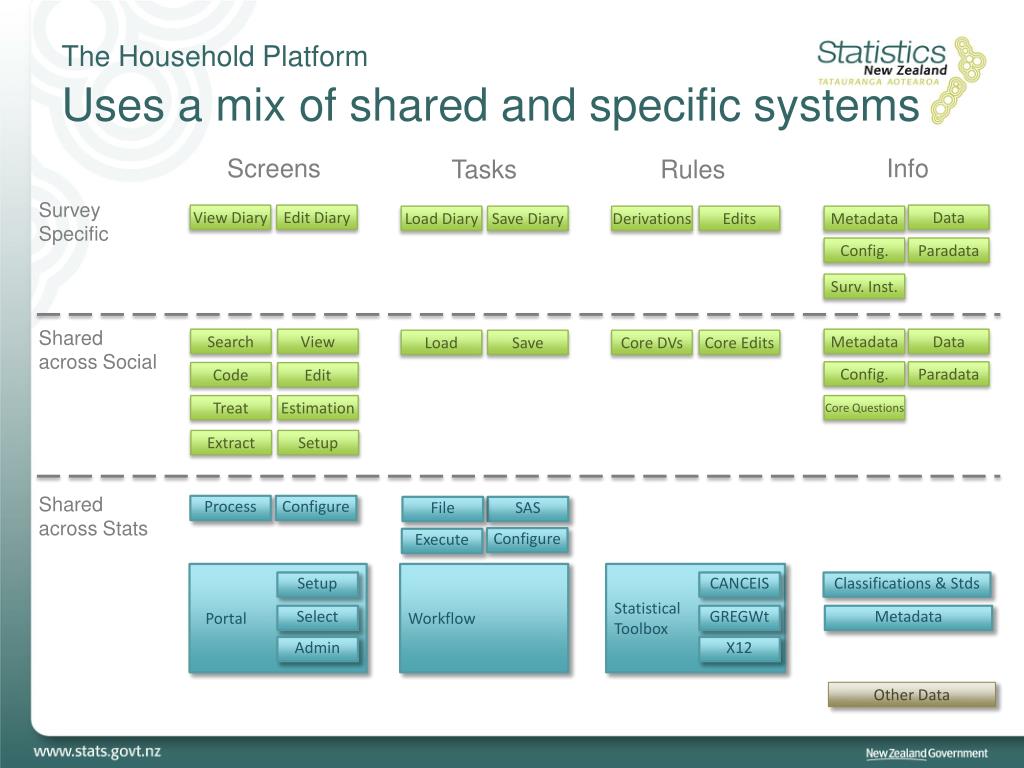Click the Save Diary task box
Viewport: 1024px width, 768px height.
(527, 219)
